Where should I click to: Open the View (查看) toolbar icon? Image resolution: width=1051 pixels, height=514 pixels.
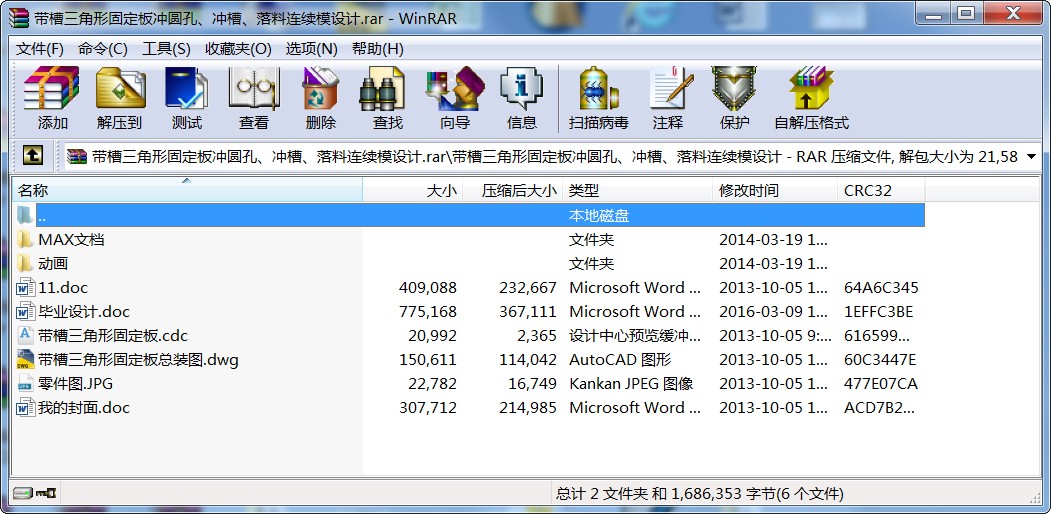click(x=254, y=98)
